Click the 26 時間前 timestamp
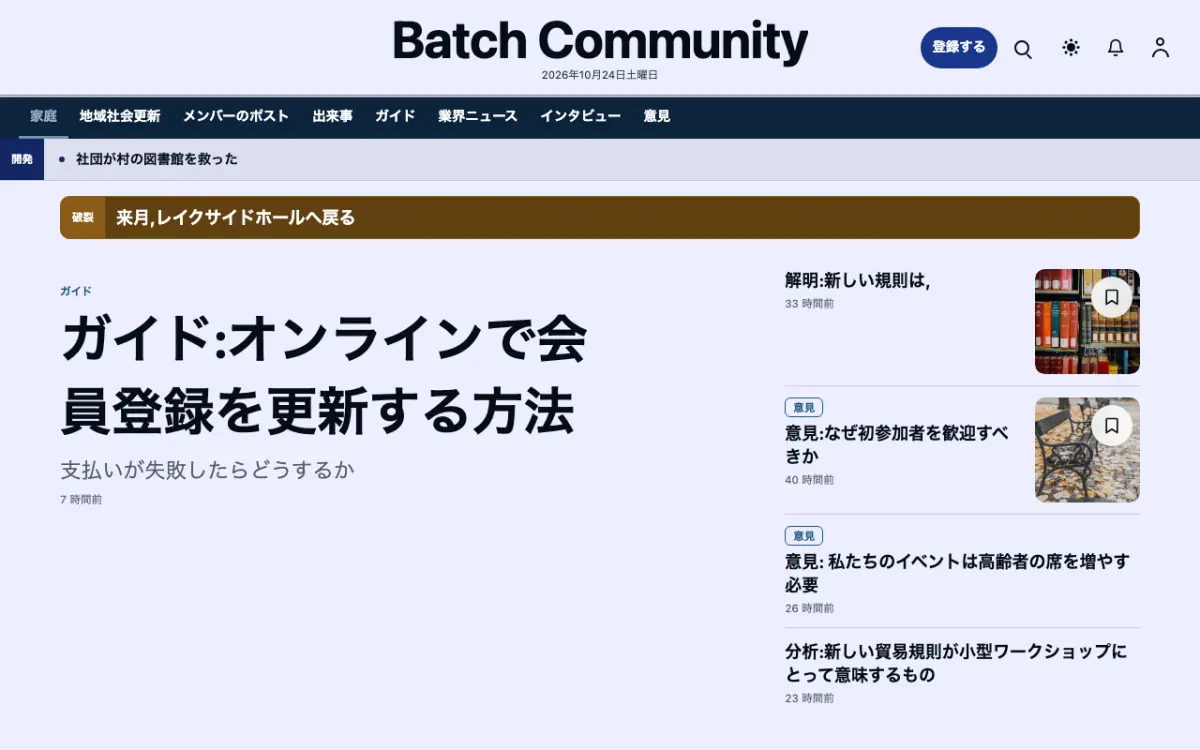 [809, 608]
